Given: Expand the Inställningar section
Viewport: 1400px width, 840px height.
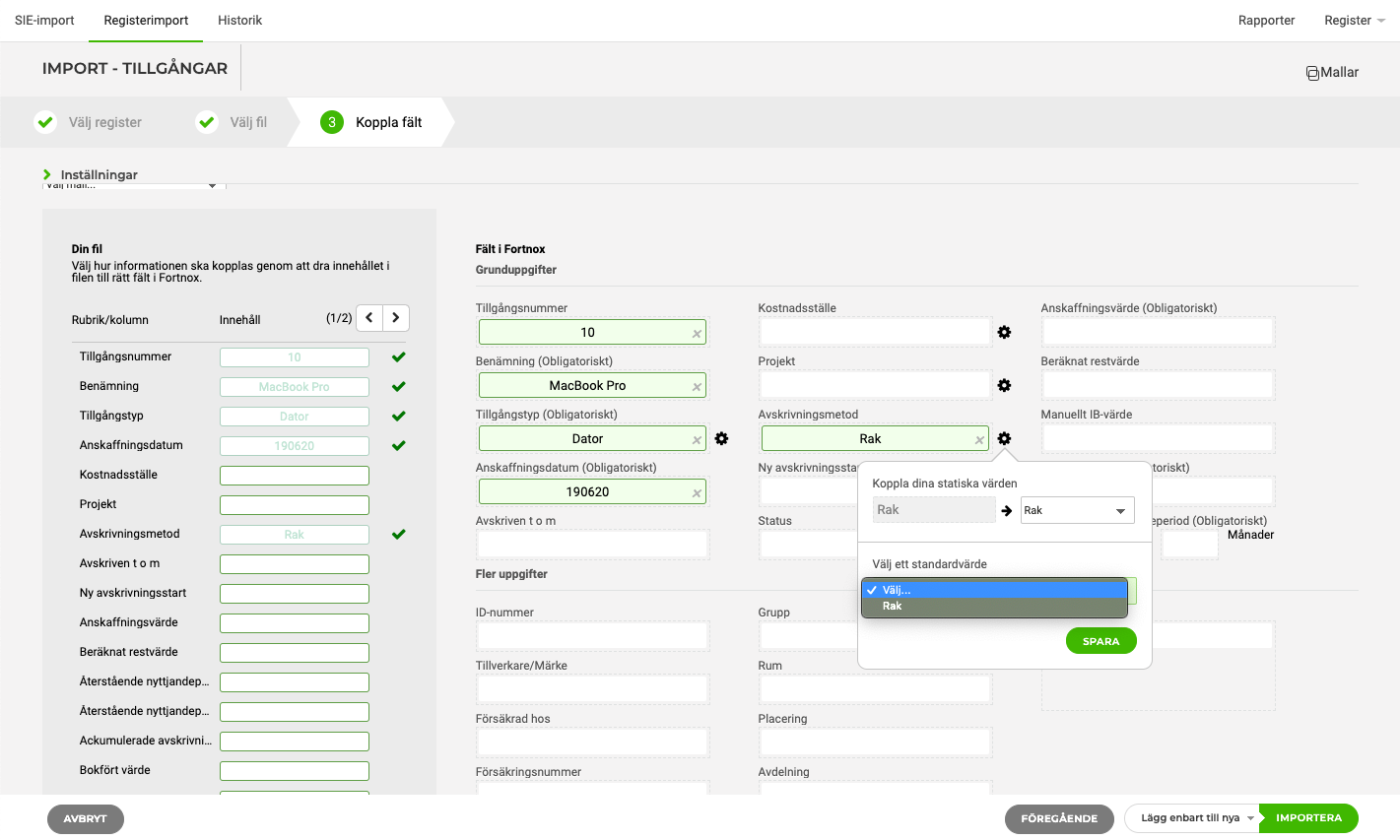Looking at the screenshot, I should click(91, 174).
